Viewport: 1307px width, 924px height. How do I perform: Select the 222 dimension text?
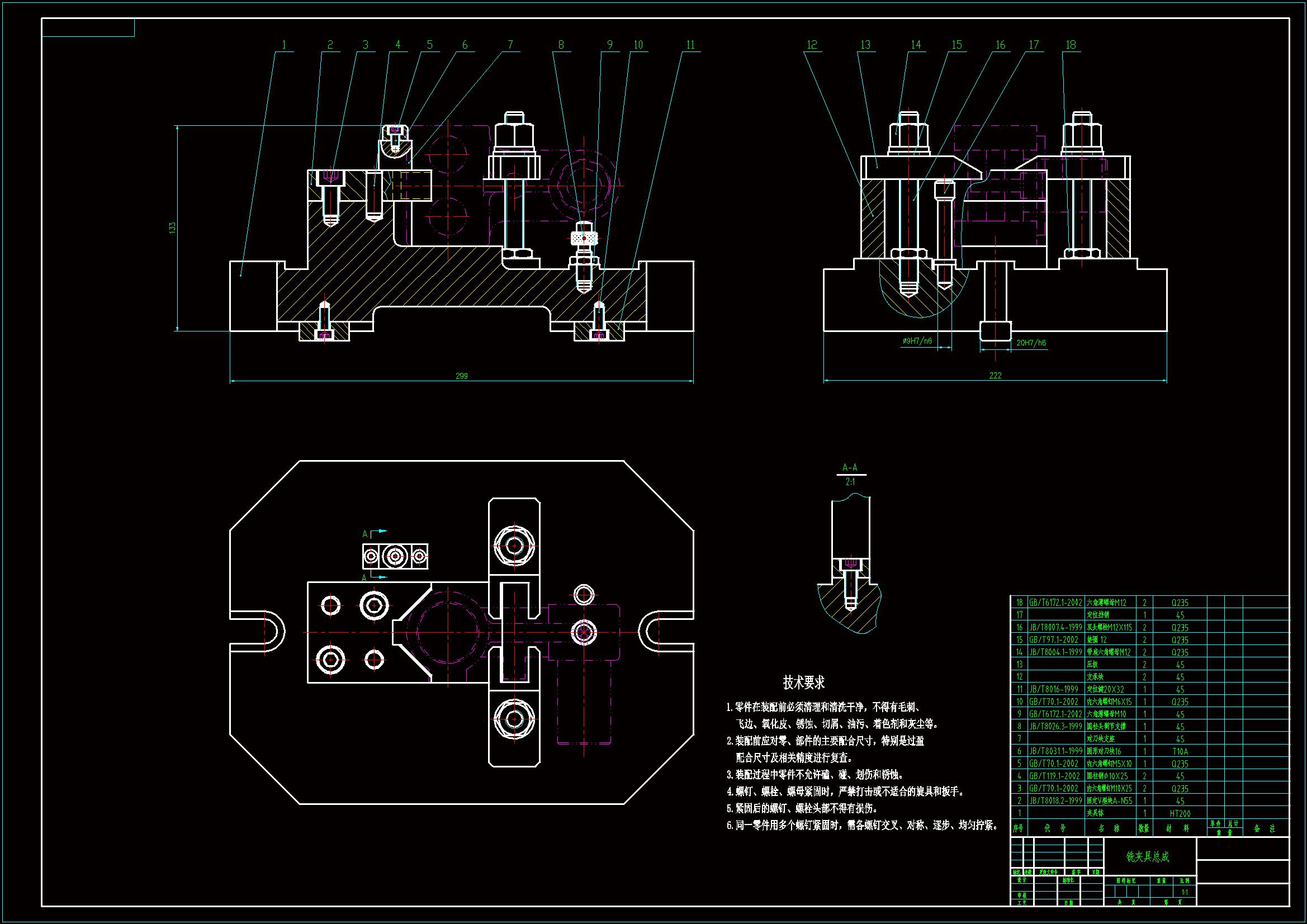(x=995, y=376)
